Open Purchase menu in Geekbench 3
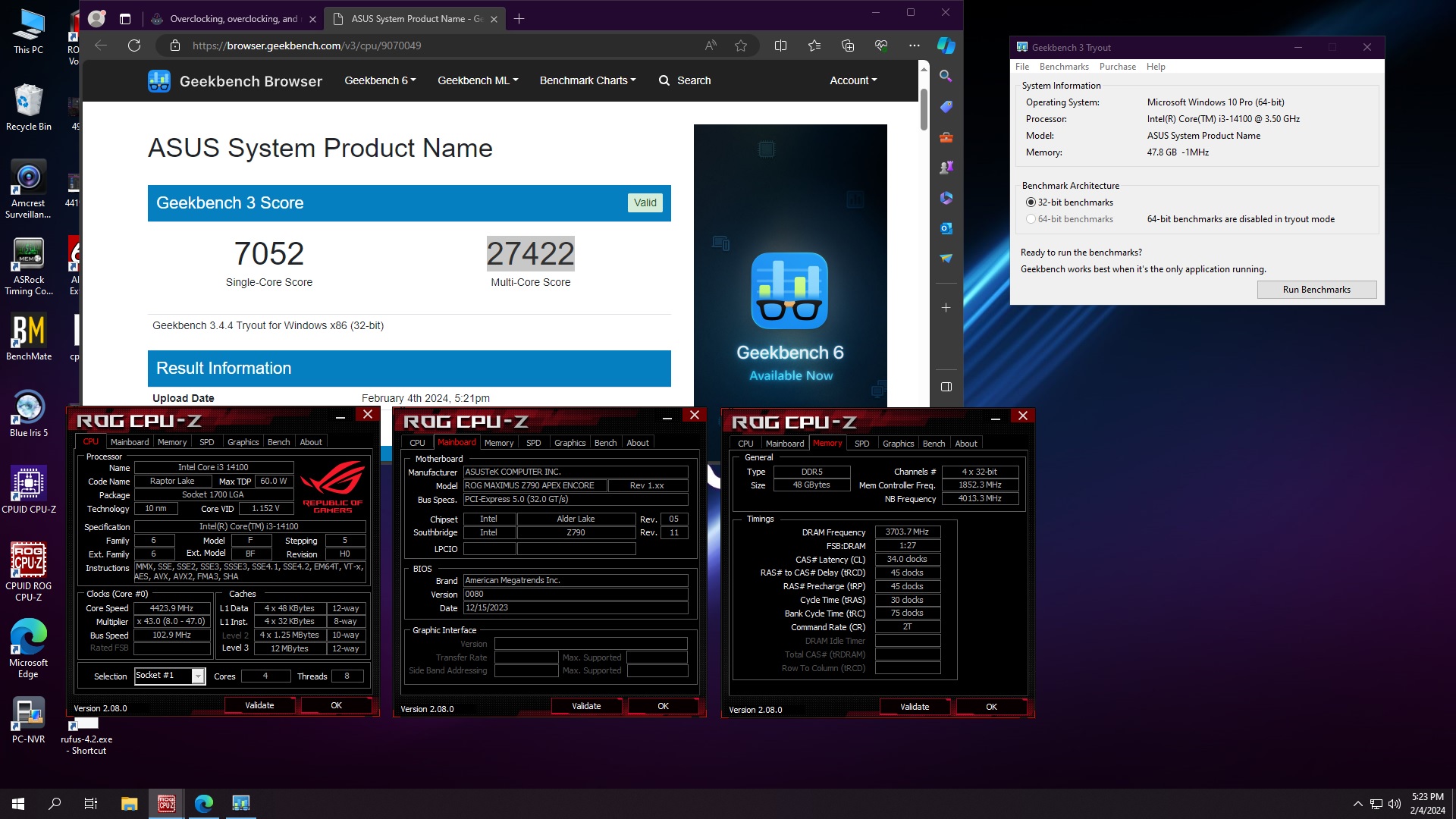This screenshot has height=819, width=1456. point(1118,67)
